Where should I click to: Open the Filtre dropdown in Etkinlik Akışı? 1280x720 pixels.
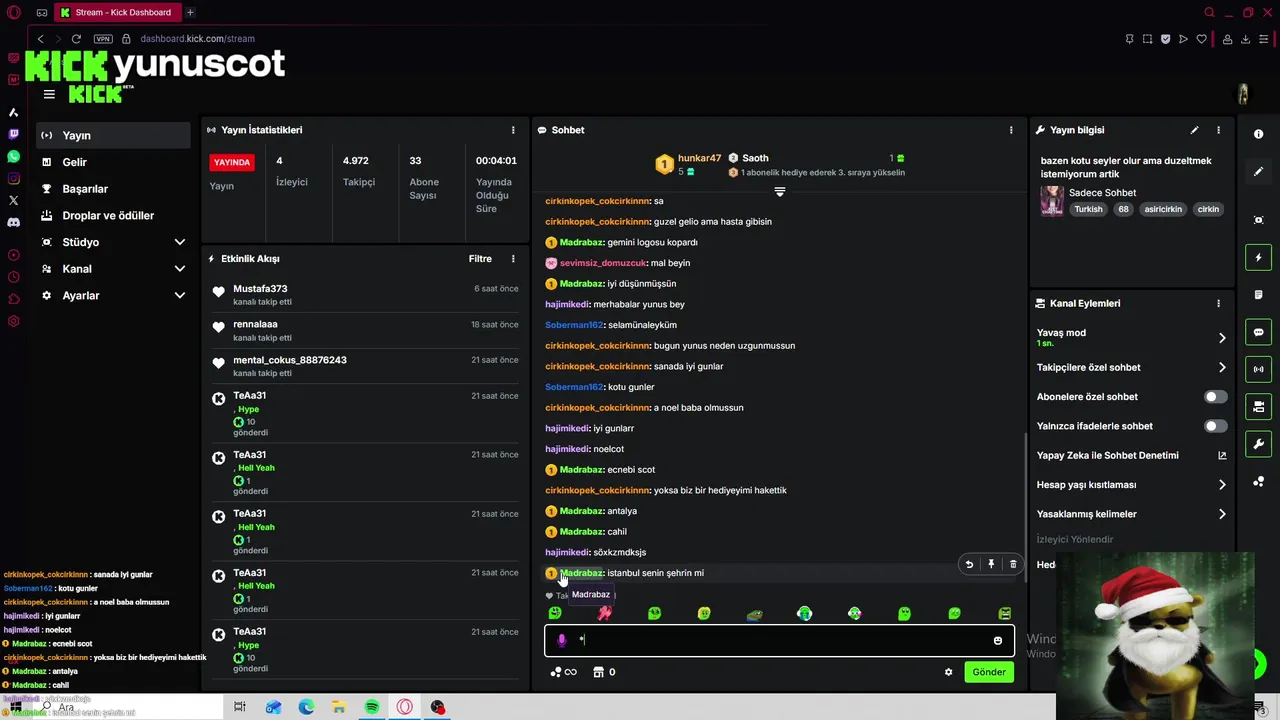480,259
